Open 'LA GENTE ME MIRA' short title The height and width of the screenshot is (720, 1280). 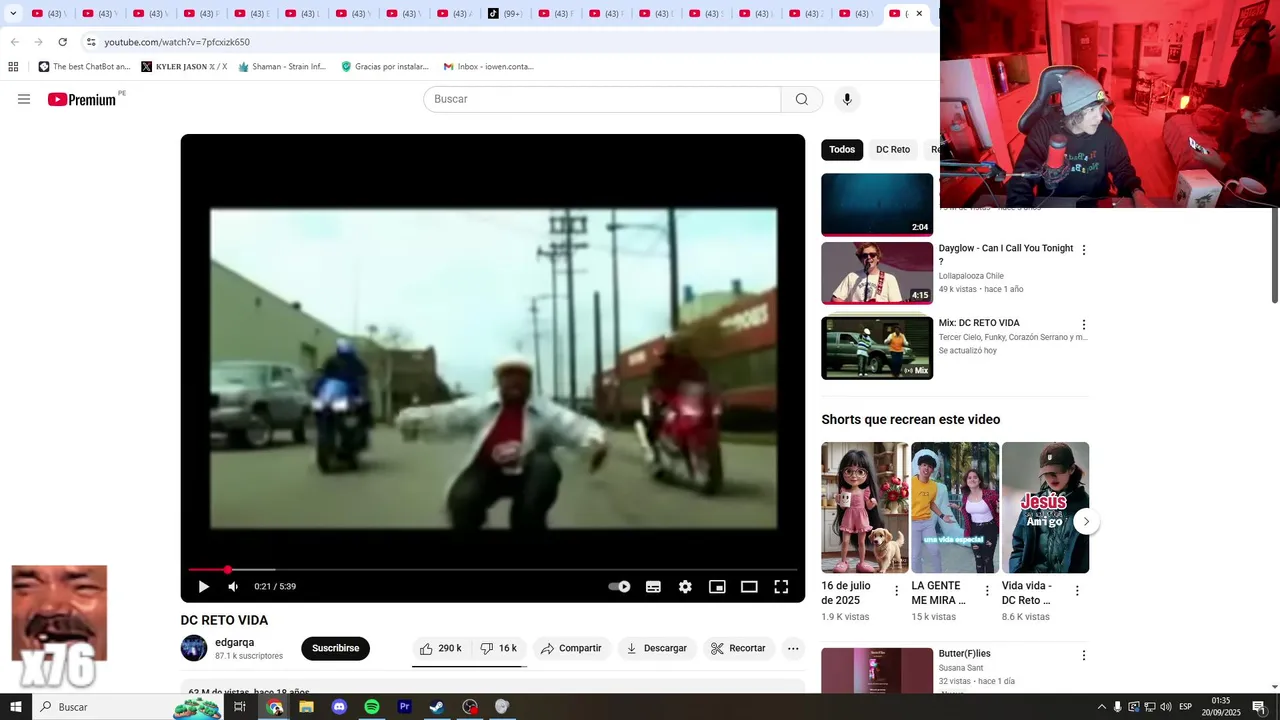pyautogui.click(x=938, y=593)
